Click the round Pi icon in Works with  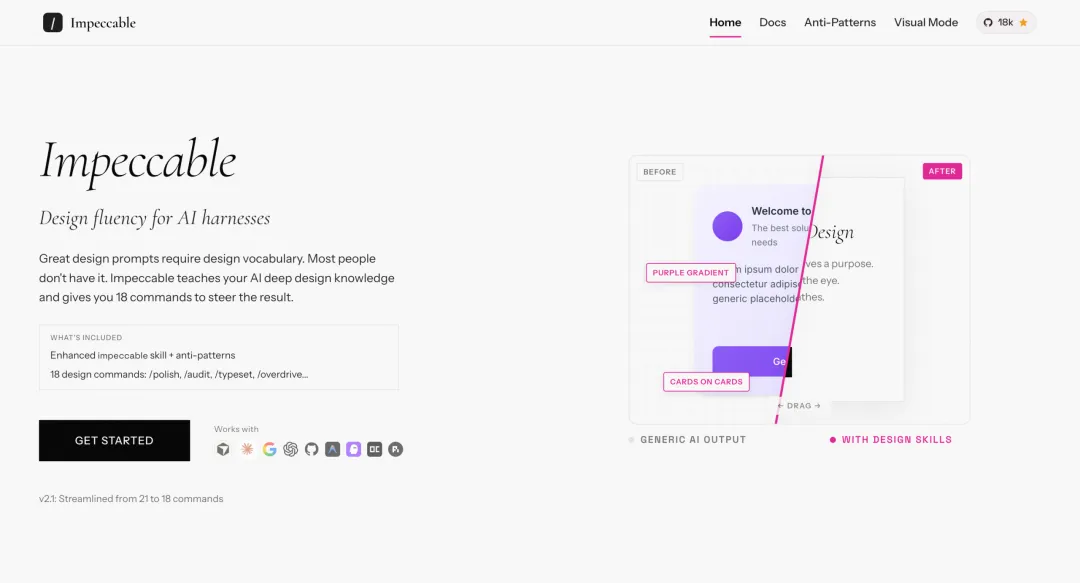click(x=395, y=449)
